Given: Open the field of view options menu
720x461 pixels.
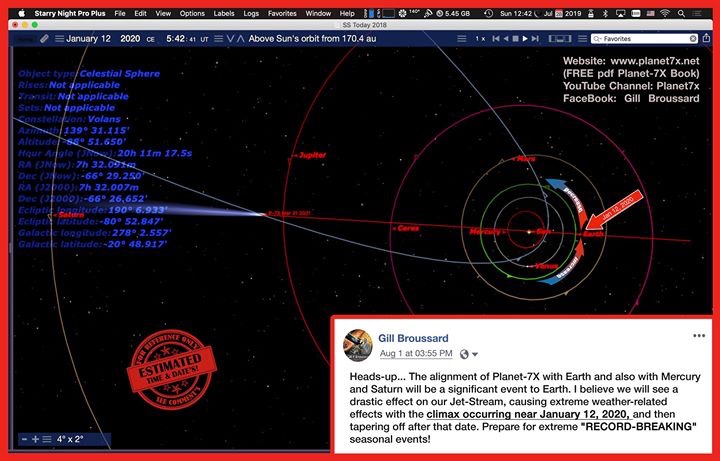Looking at the screenshot, I should point(46,439).
